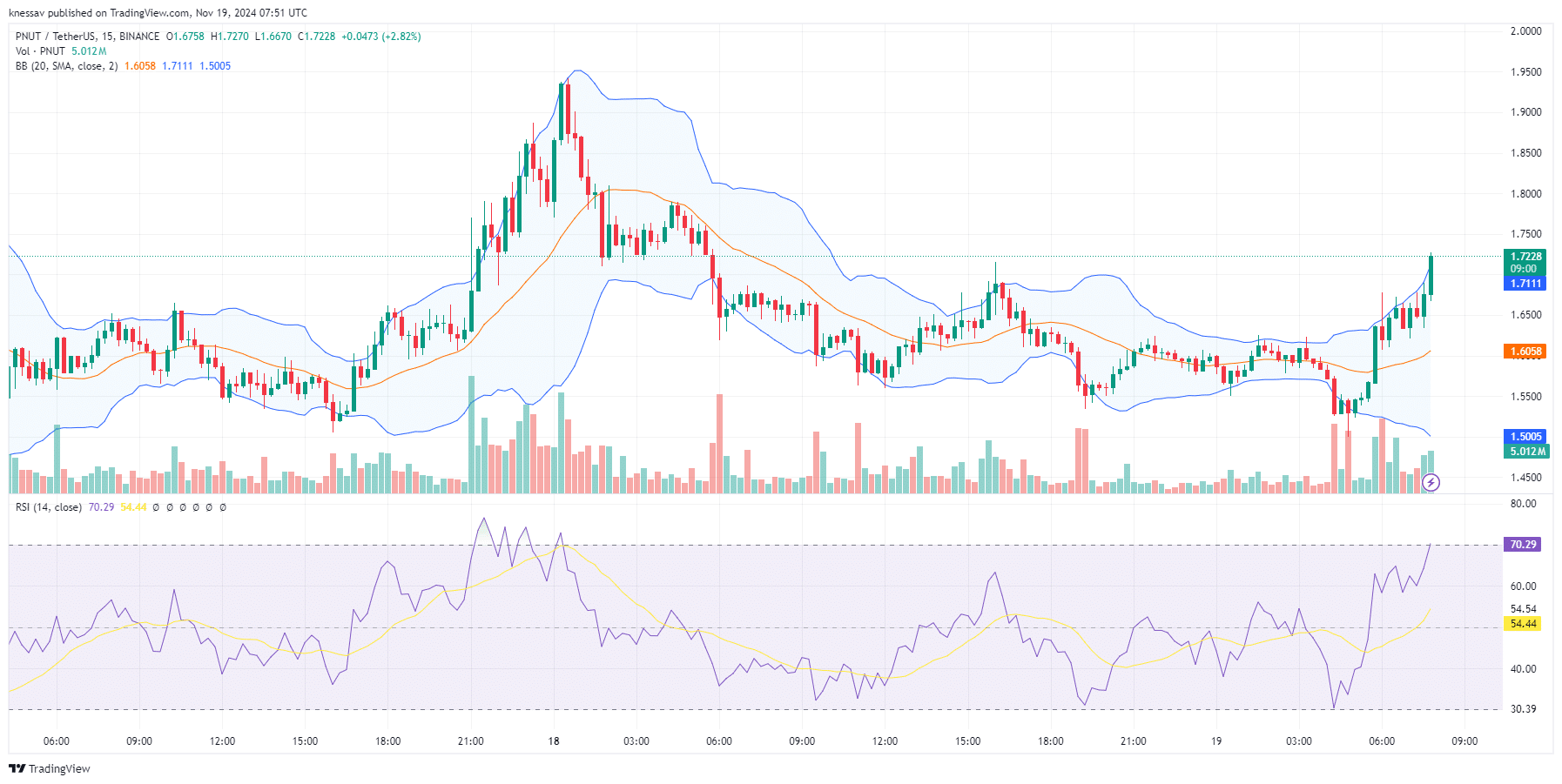Click the green 1.7228 current price tag
Viewport: 1562px width, 784px height.
coord(1525,257)
